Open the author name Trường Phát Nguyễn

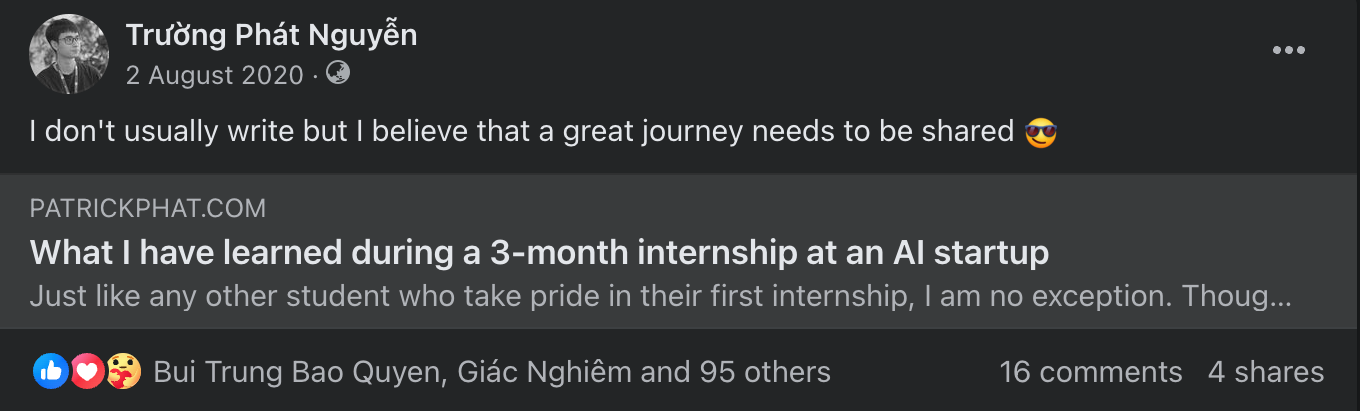click(271, 36)
